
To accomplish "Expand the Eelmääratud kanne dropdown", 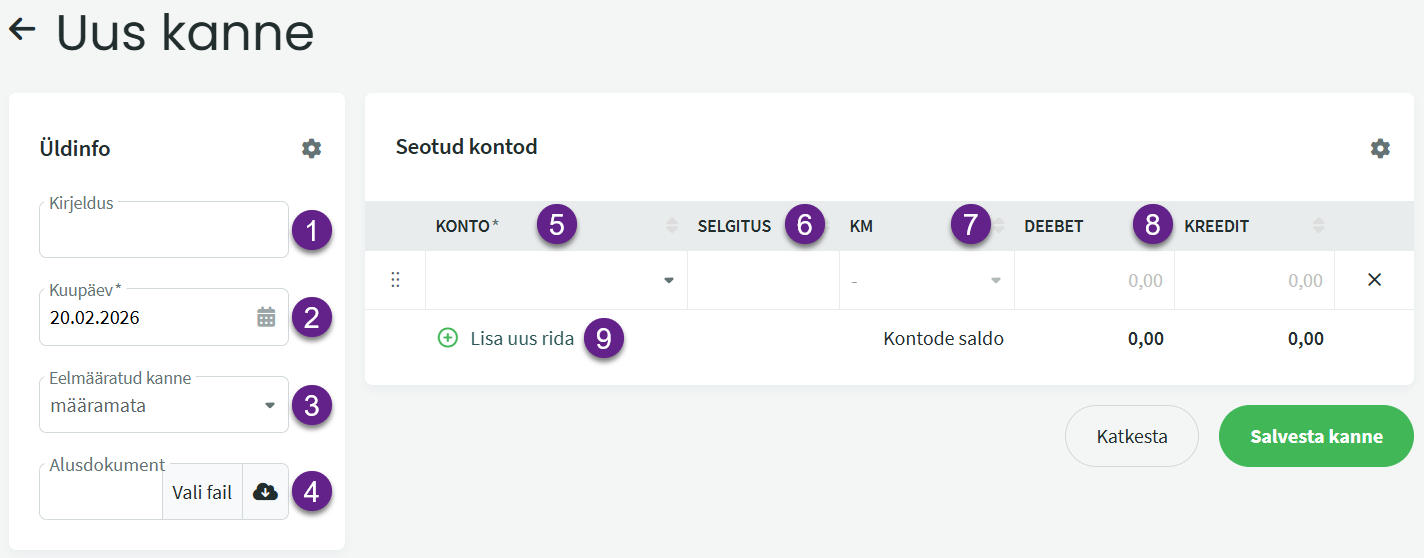I will coord(269,406).
